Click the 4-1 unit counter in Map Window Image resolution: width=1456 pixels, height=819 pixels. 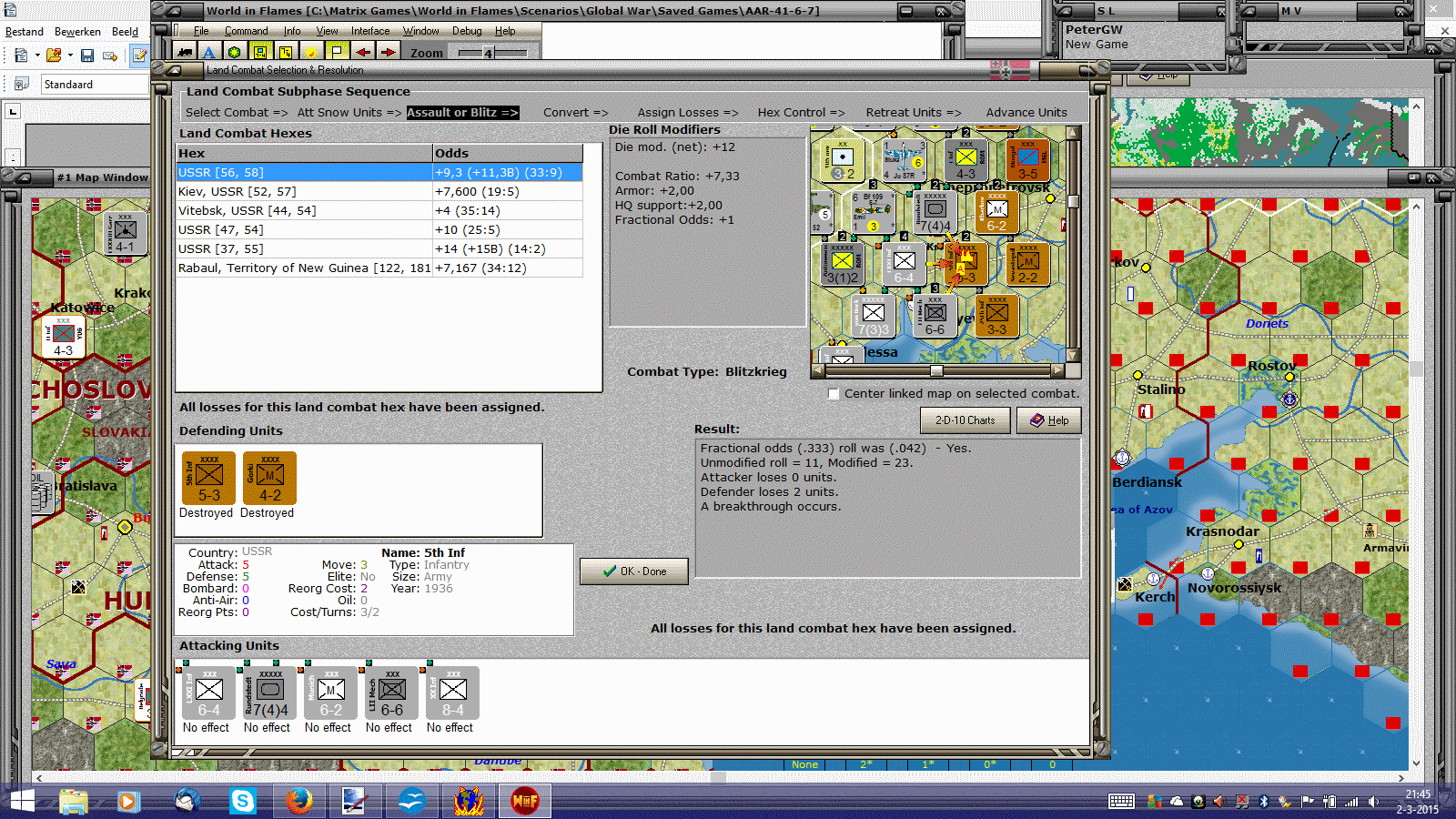pyautogui.click(x=125, y=234)
